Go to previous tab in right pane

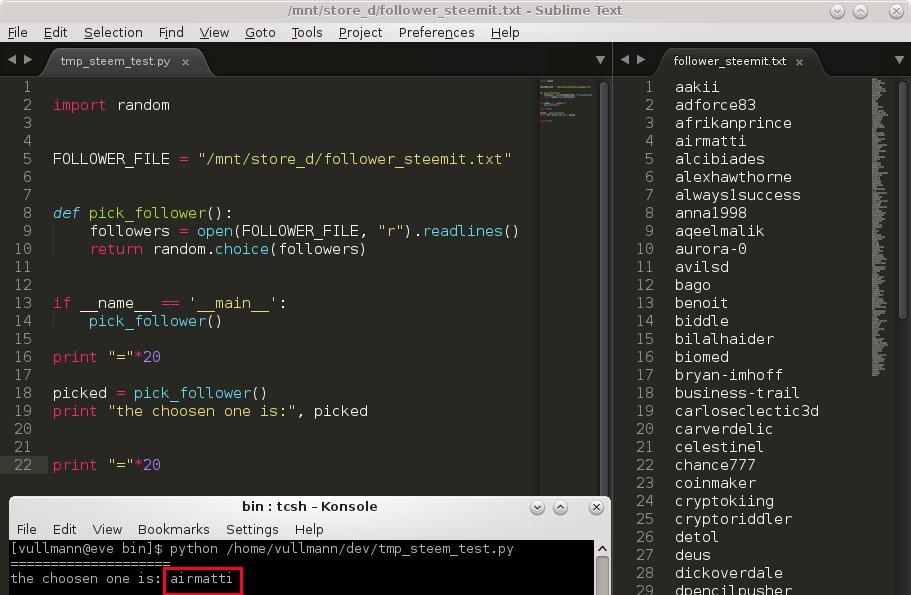tap(625, 59)
